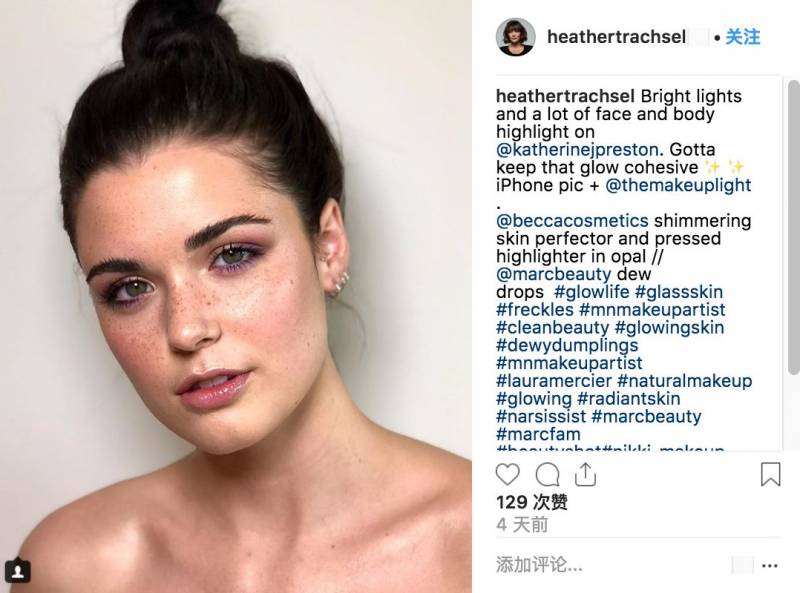Click the caption panel scrollbar
The width and height of the screenshot is (800, 593).
tap(793, 227)
